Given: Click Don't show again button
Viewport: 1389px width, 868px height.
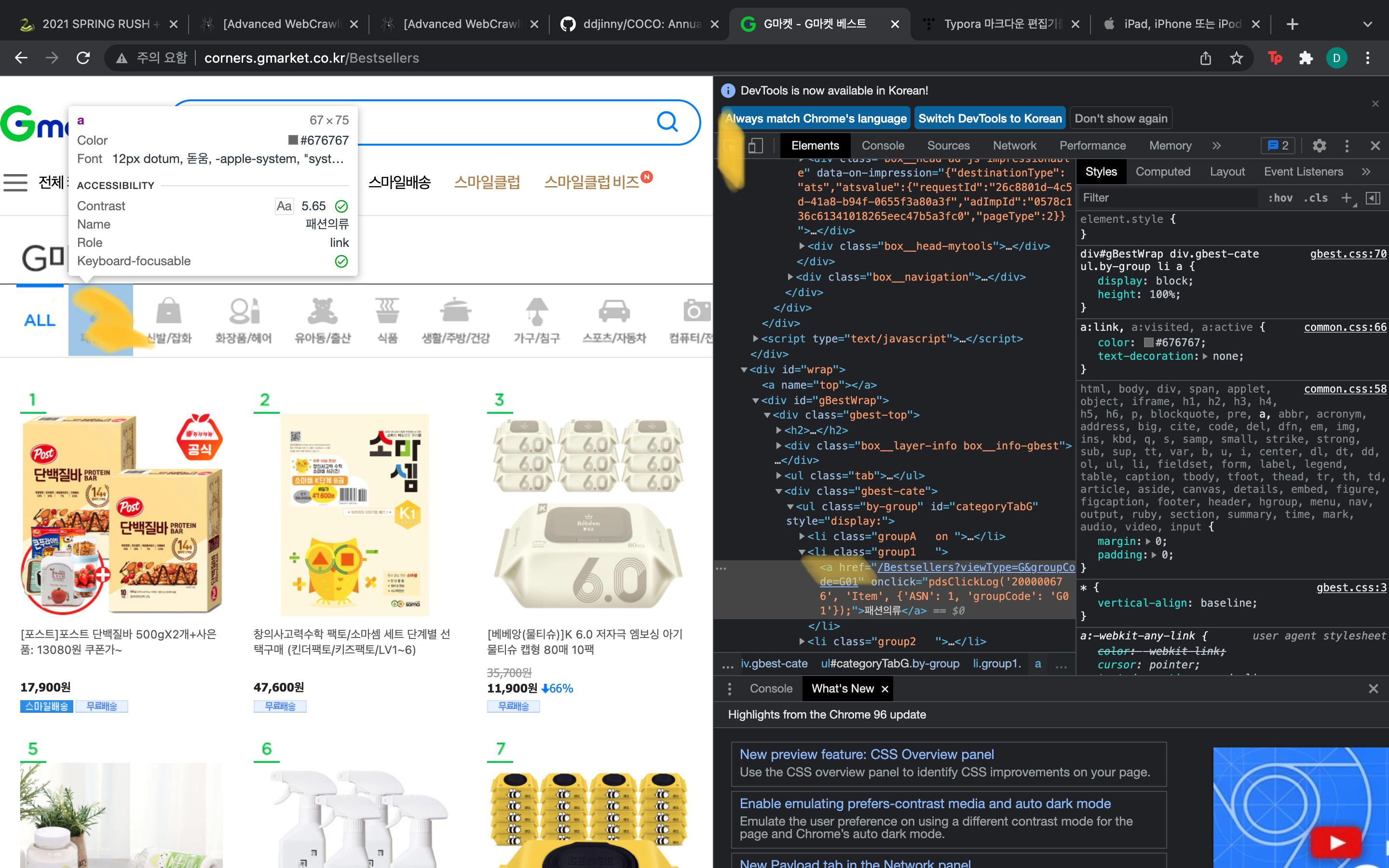Looking at the screenshot, I should point(1120,119).
